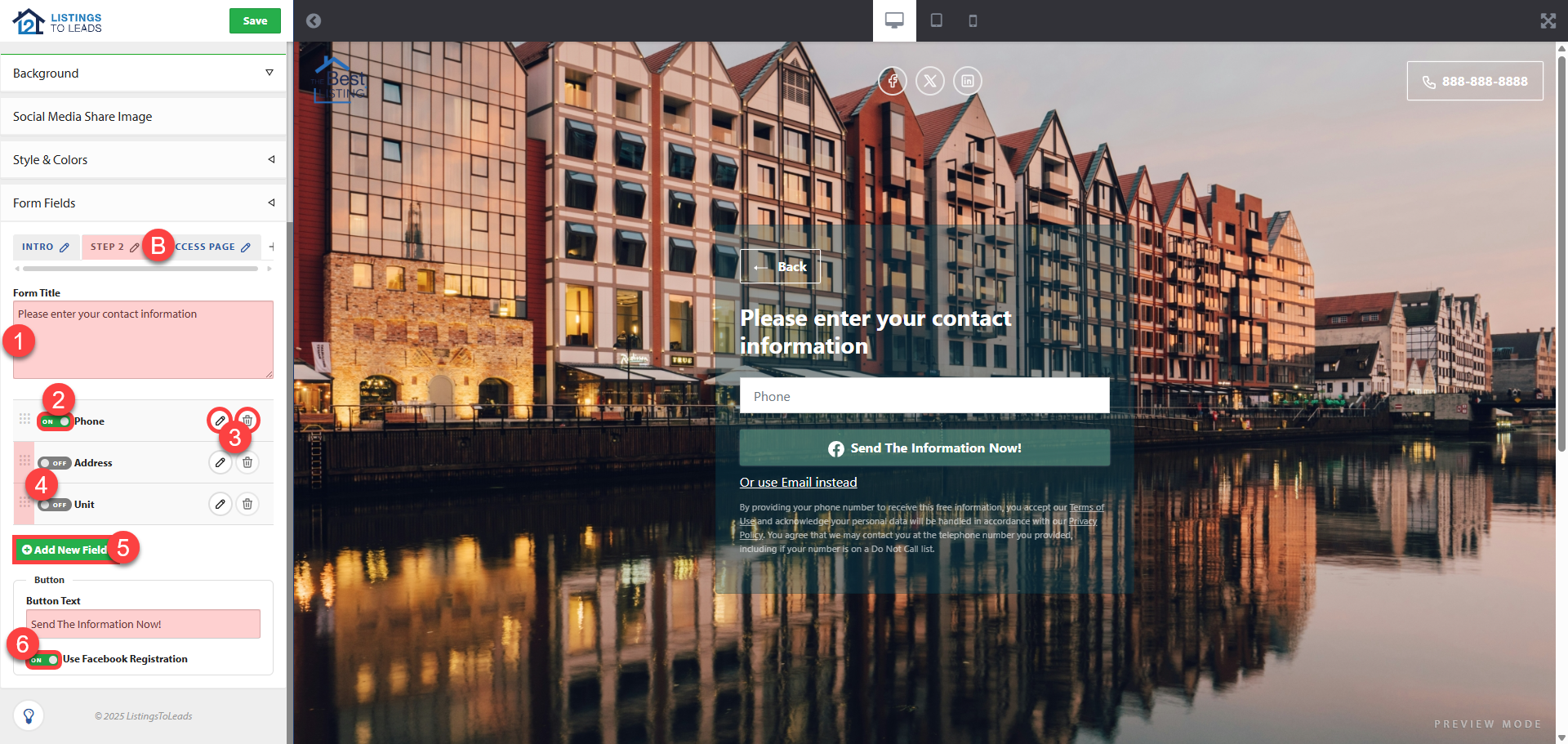The image size is (1568, 744).
Task: Edit the Address field pencil icon
Action: coord(220,462)
